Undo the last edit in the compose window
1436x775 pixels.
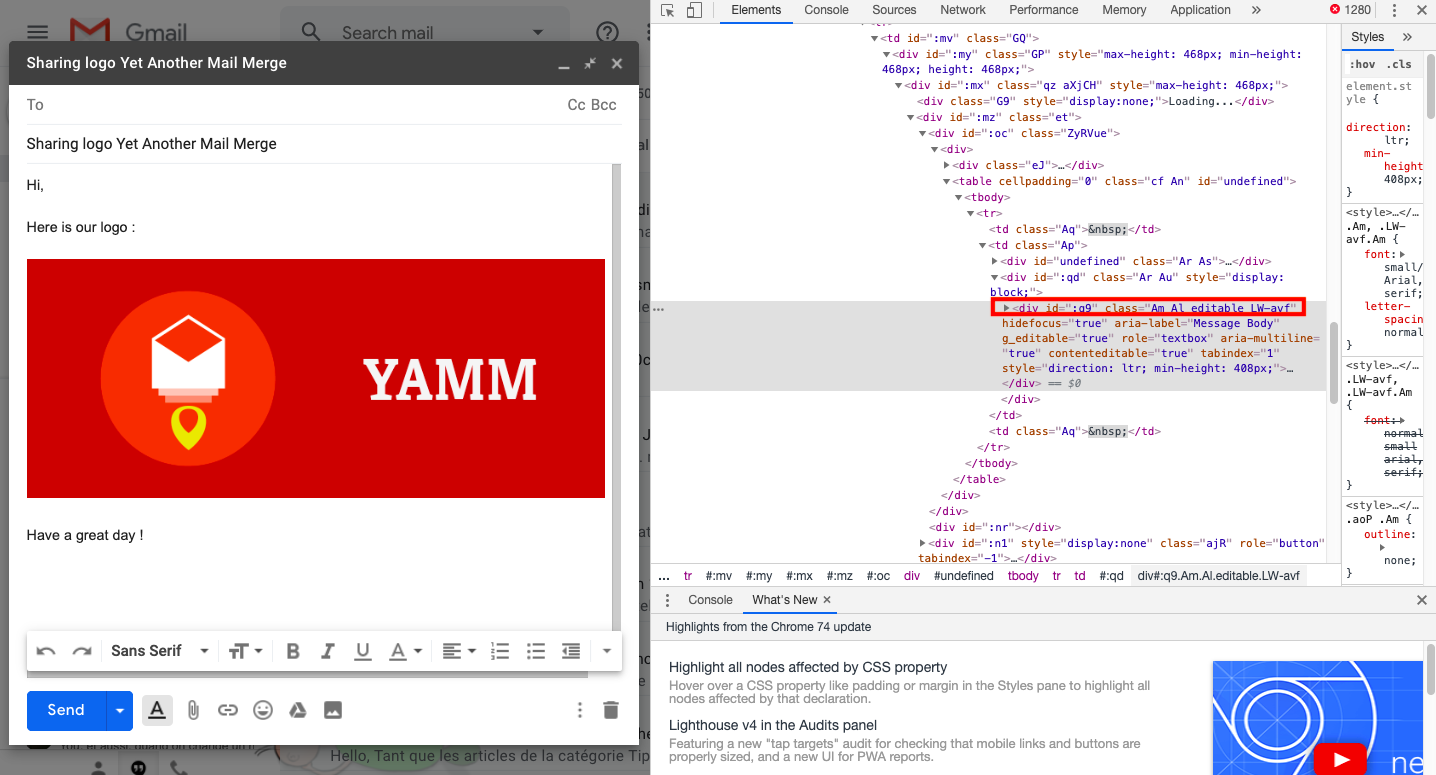coord(45,650)
